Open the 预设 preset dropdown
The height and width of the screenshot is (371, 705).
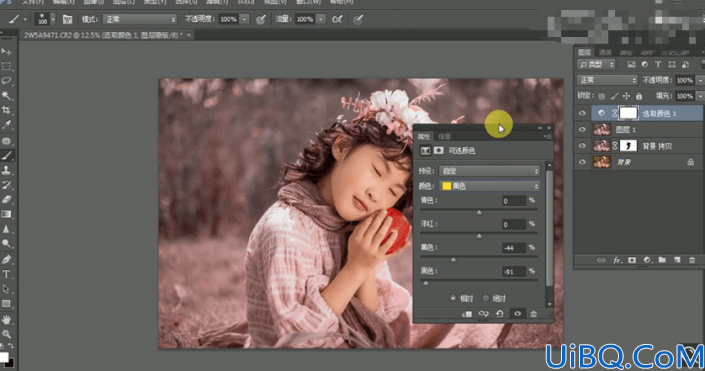[x=489, y=171]
